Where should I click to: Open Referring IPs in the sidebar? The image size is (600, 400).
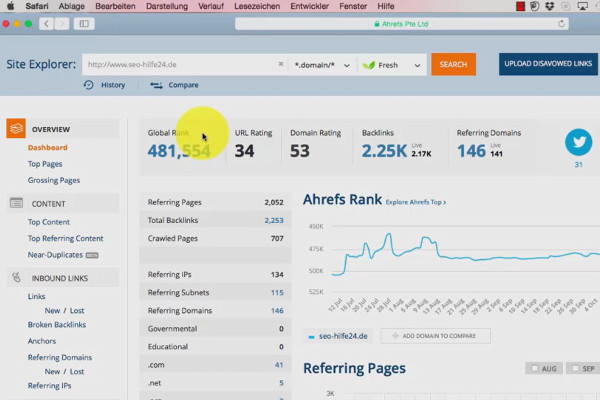tap(49, 385)
